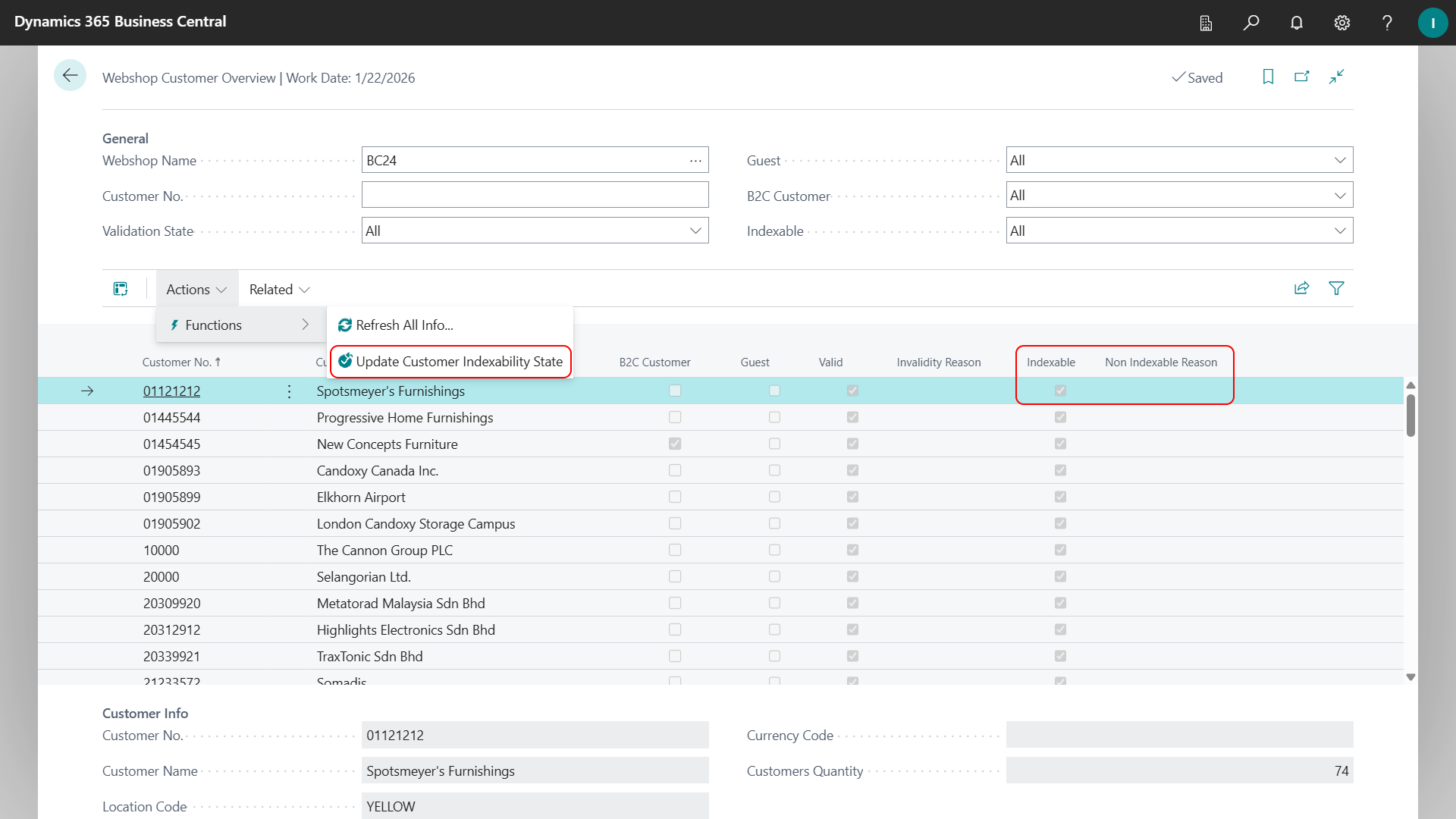The width and height of the screenshot is (1456, 819).
Task: Toggle Indexable checkbox for Spotsmeyer's Furnishings
Action: [x=1060, y=391]
